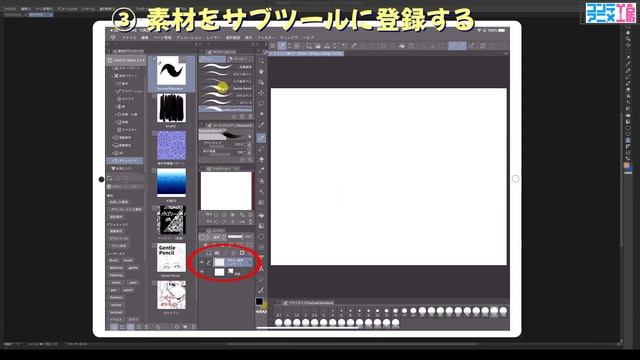Select the Text tool (A icon)
Screen dimensions: 640x360
point(261,269)
